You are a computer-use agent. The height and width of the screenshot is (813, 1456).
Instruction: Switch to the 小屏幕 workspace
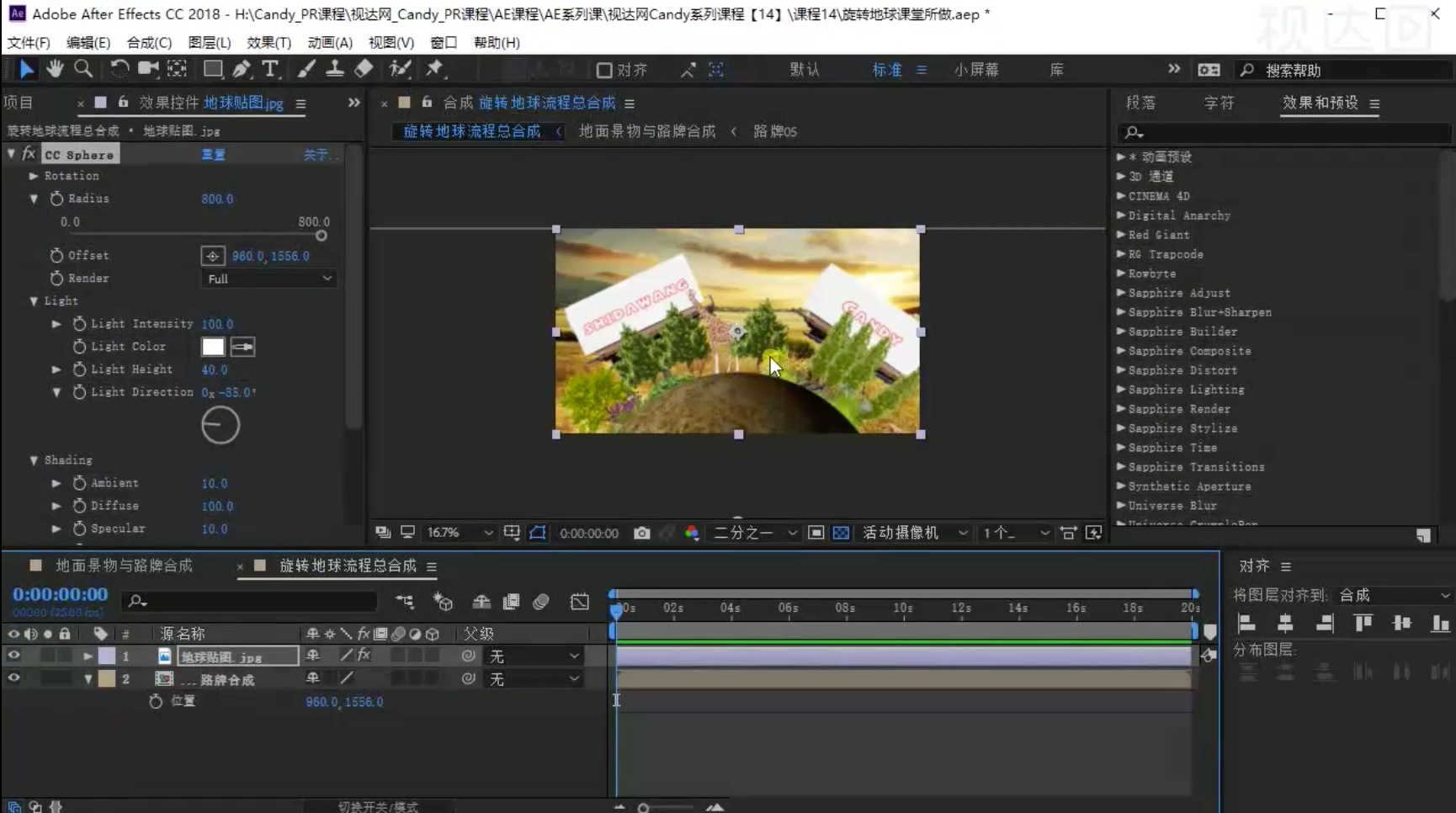coord(976,70)
